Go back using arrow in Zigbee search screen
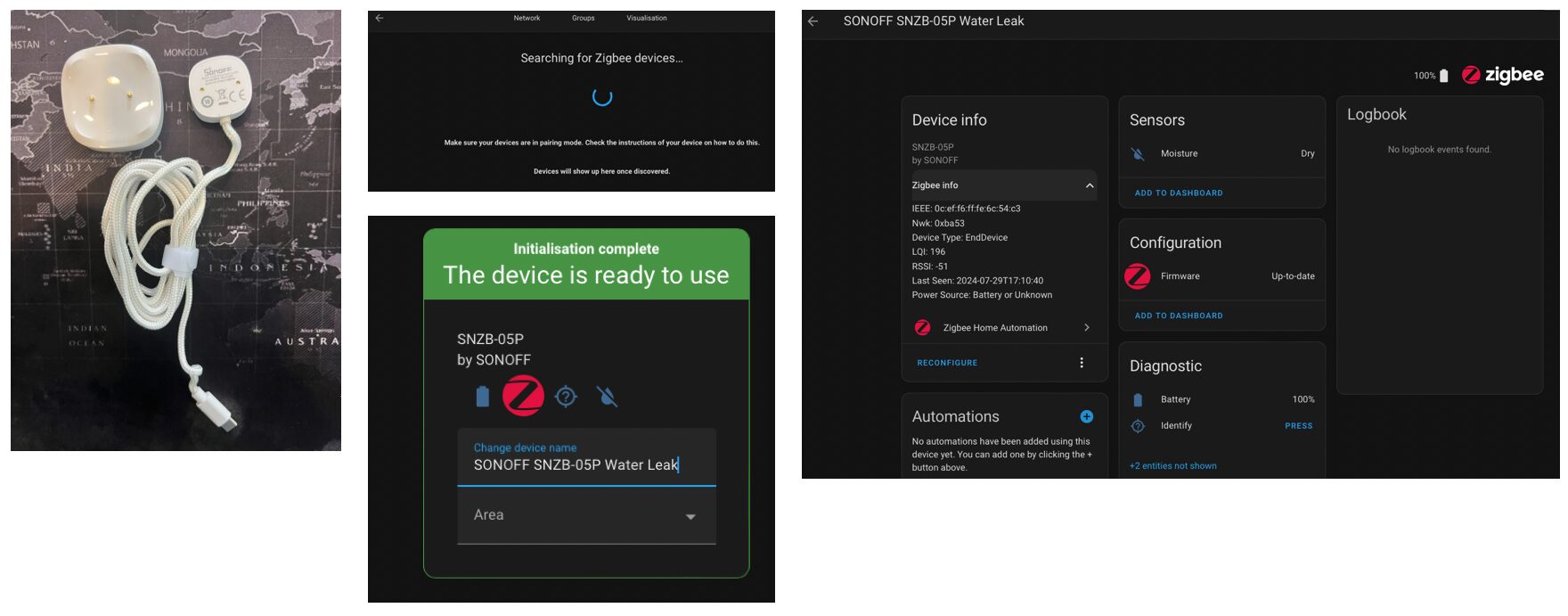The width and height of the screenshot is (1568, 616). 380,18
